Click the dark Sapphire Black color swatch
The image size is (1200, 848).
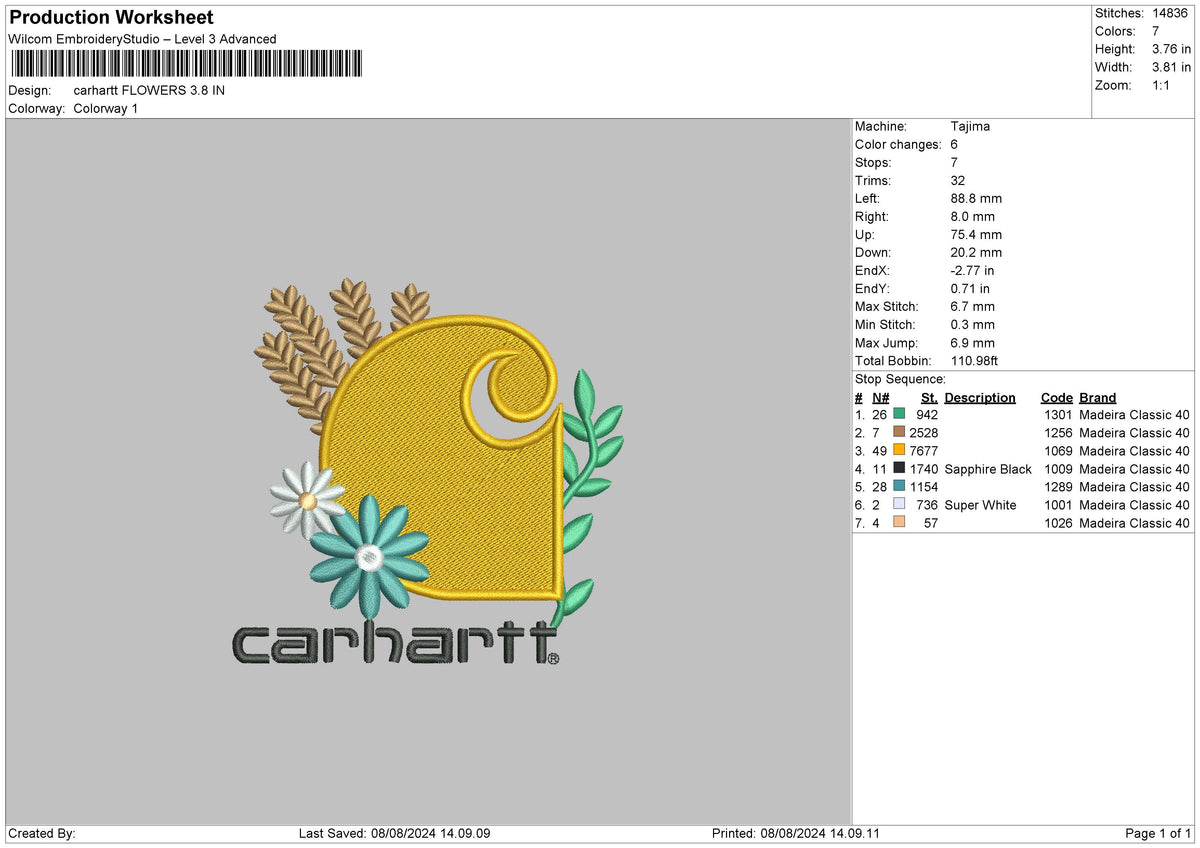[x=899, y=468]
